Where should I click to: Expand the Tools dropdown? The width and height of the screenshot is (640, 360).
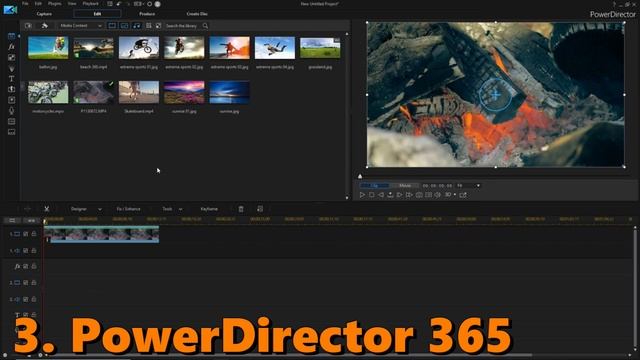pyautogui.click(x=180, y=209)
